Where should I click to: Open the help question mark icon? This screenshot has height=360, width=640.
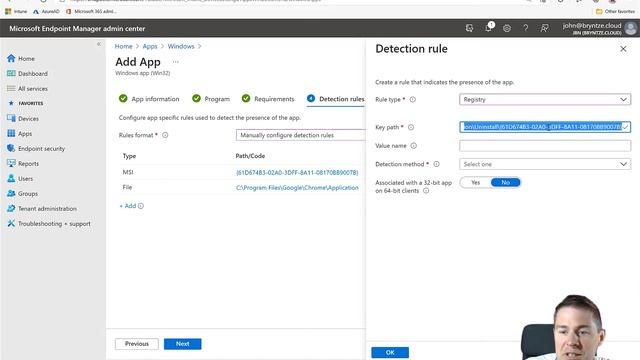526,28
